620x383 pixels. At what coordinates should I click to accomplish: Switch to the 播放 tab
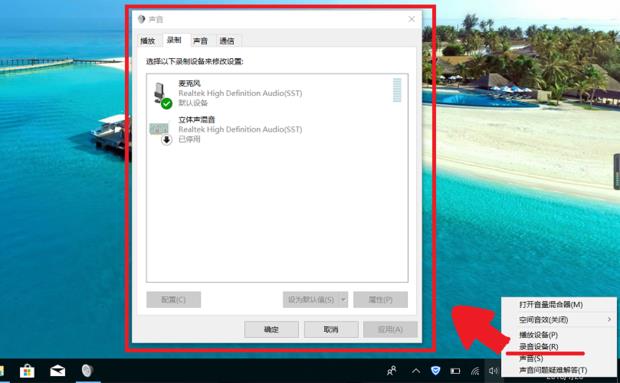point(148,41)
